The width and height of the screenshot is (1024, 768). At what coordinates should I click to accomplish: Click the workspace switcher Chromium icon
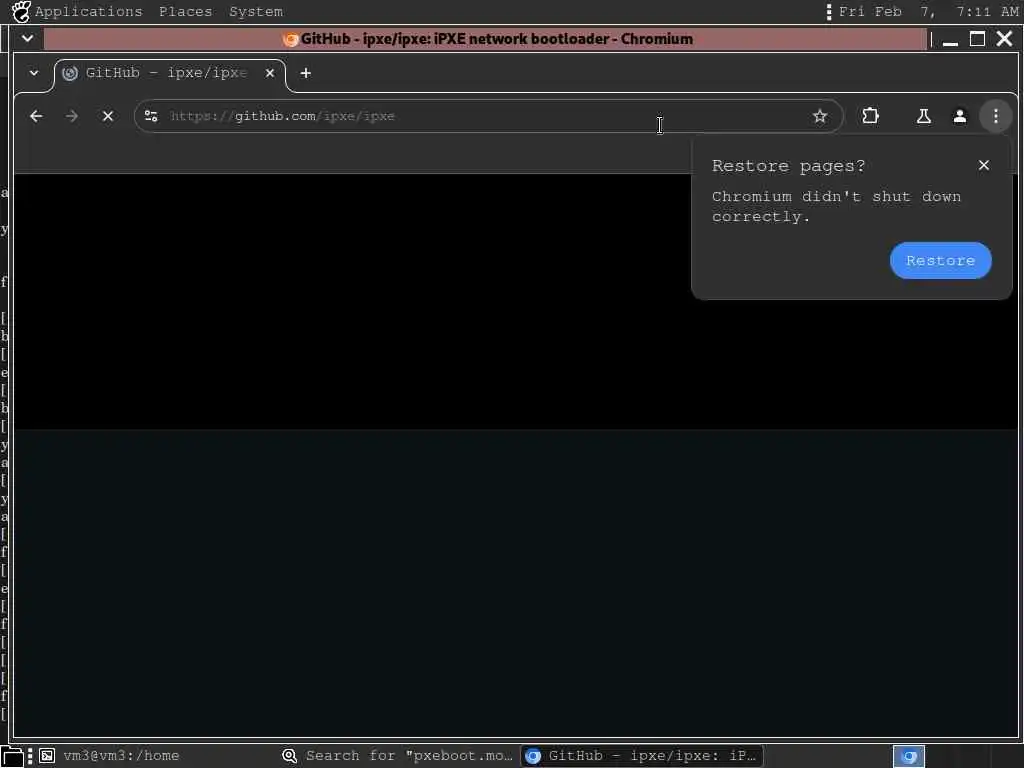(x=908, y=756)
